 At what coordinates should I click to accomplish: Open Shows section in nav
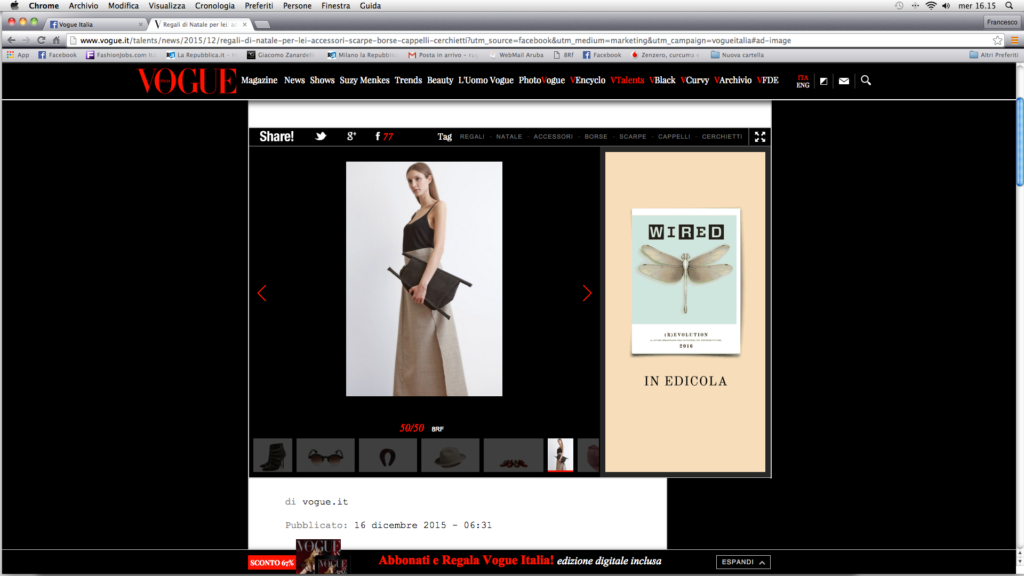pyautogui.click(x=322, y=80)
